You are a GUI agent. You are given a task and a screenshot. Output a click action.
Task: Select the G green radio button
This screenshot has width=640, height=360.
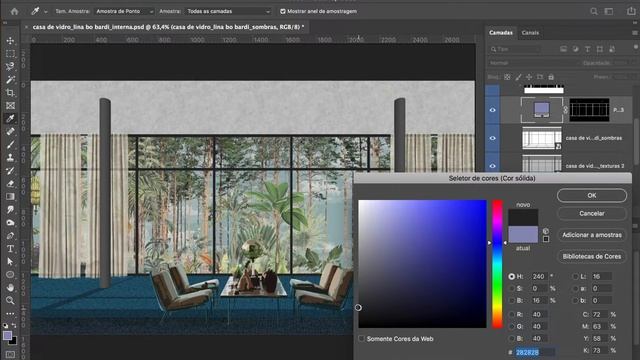(511, 327)
